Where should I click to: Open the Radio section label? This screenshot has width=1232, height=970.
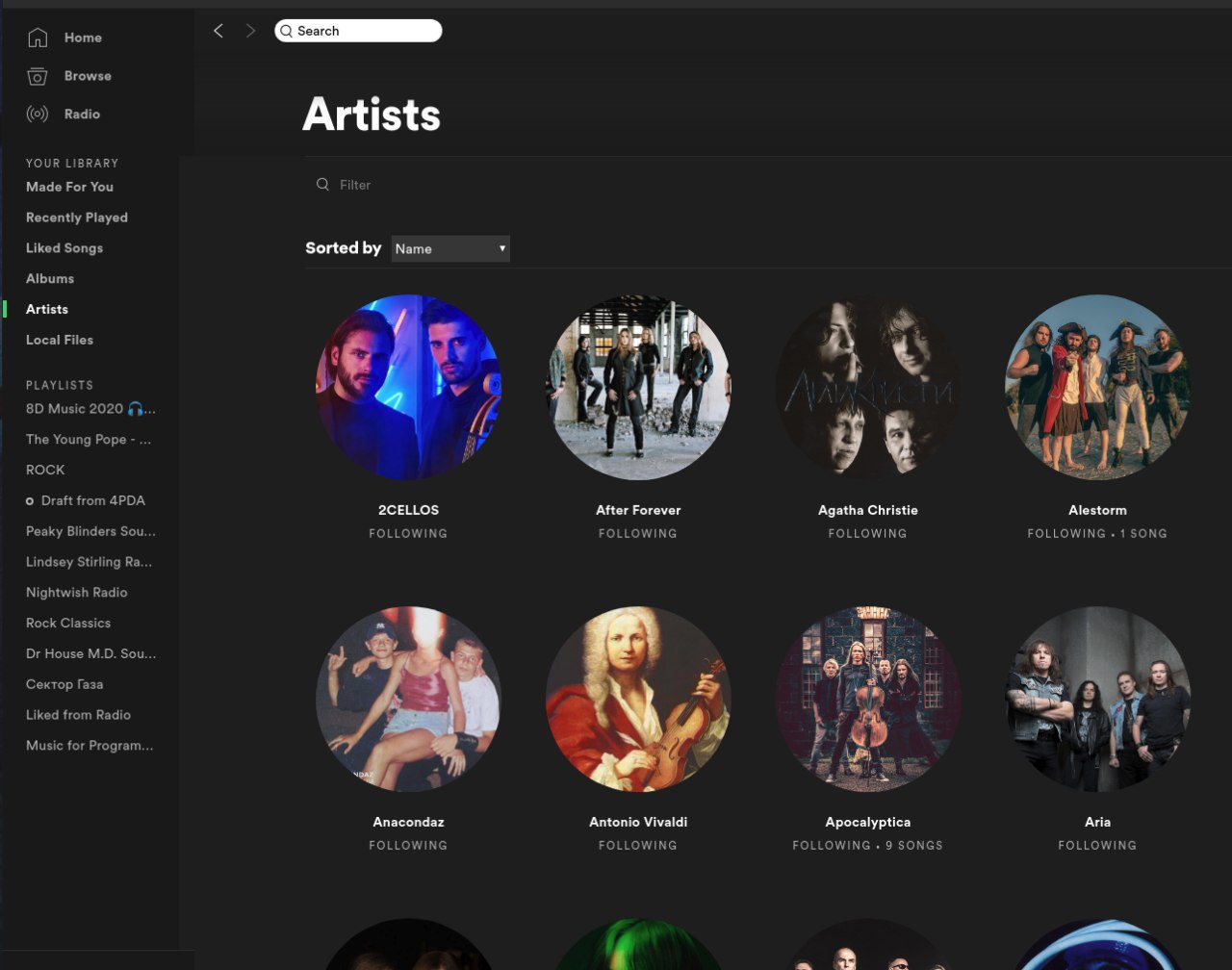pos(82,114)
